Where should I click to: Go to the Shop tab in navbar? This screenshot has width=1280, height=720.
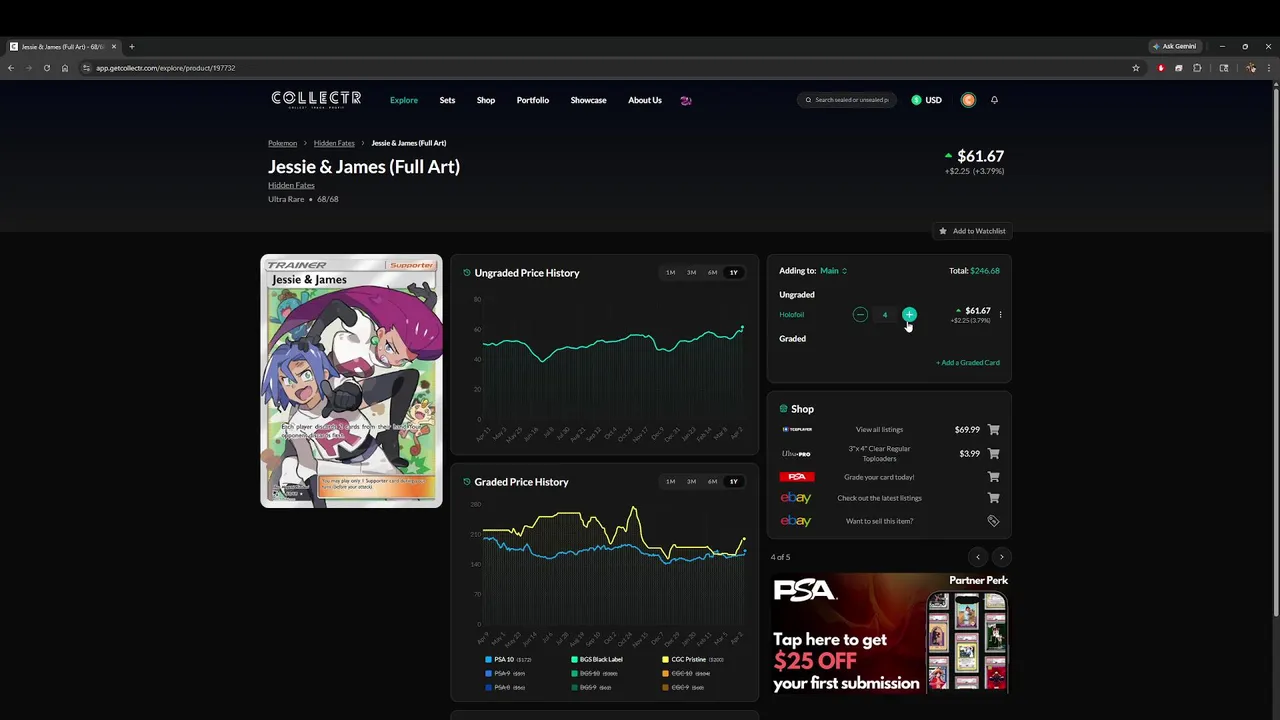click(486, 100)
